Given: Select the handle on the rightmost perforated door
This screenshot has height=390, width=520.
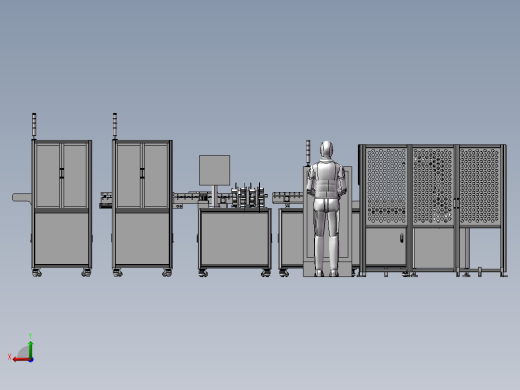Looking at the screenshot, I should (456, 203).
